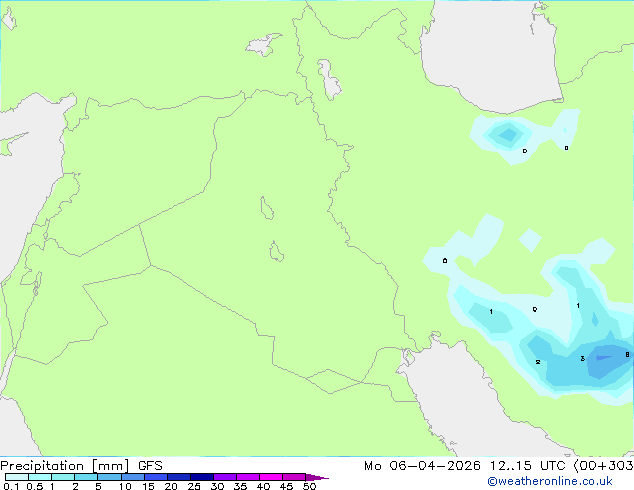
Task: Click the precipitation value "2" on map
Action: click(x=538, y=362)
